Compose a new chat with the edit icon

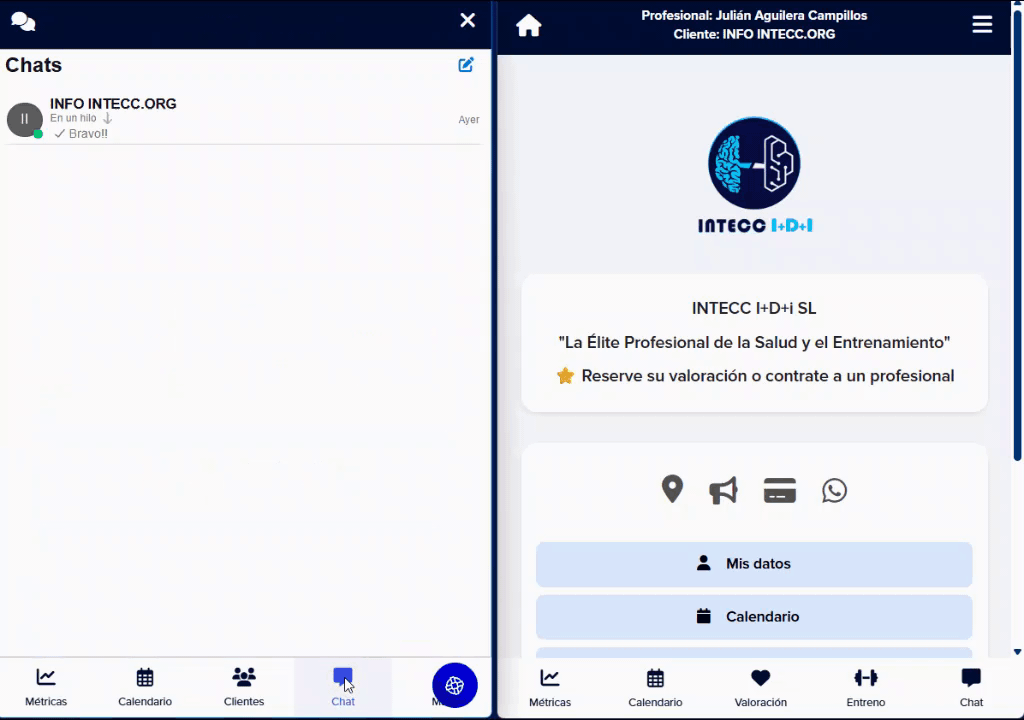tap(466, 65)
